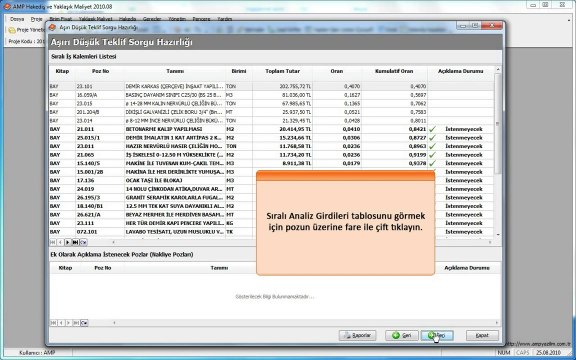Open Yardım menu in main window
This screenshot has width=576, height=360.
[x=224, y=19]
